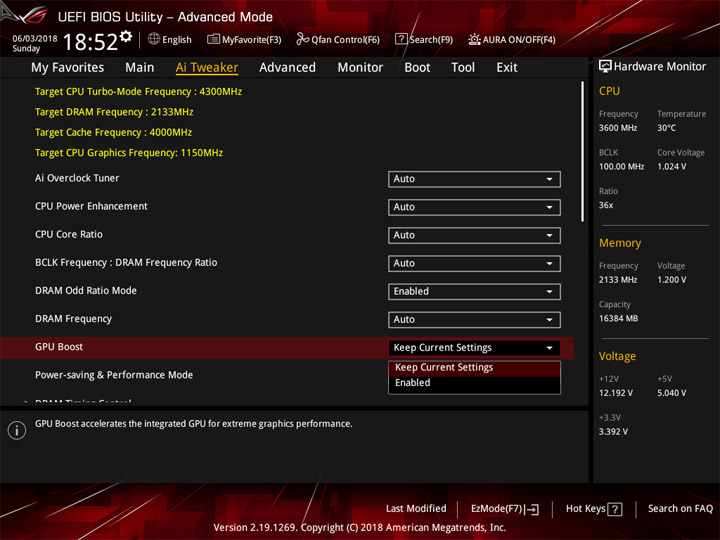Click the BCLK value 100.00 MHz

(621, 167)
